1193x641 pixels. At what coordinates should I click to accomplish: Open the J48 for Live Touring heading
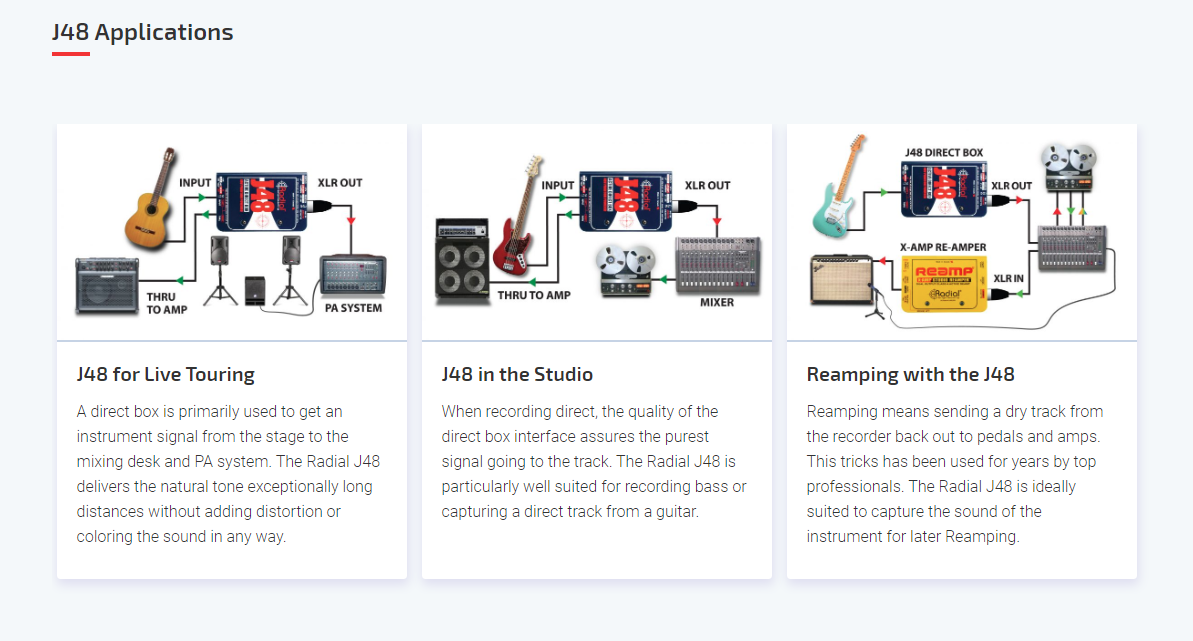[165, 375]
